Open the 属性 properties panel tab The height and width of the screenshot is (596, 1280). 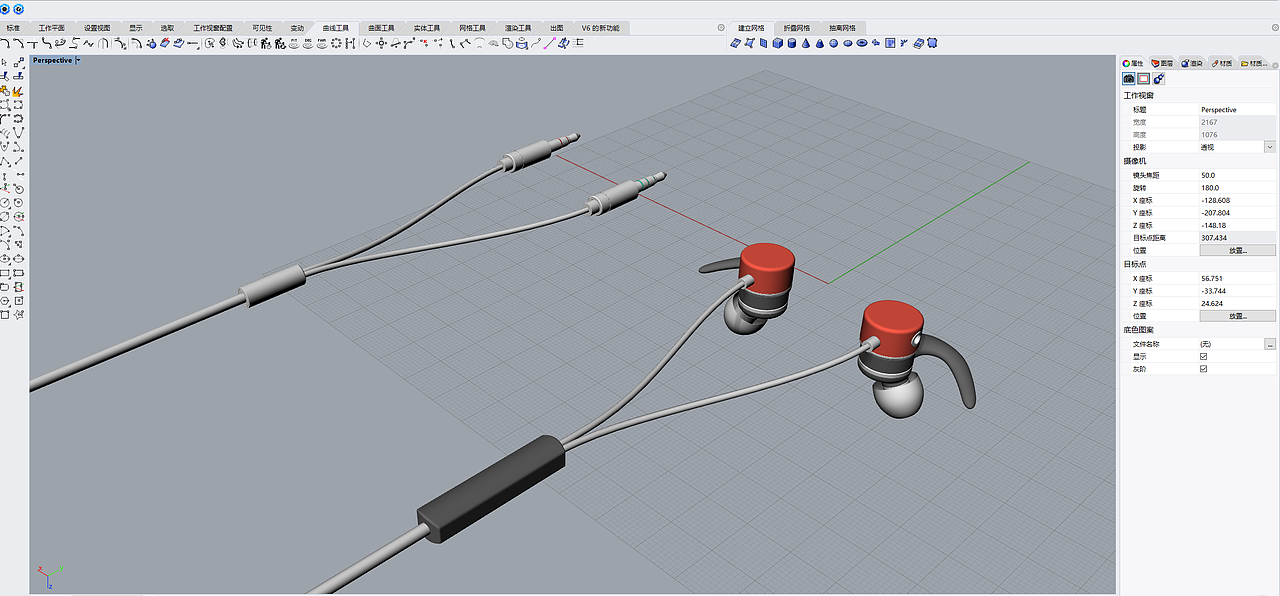pos(1133,63)
